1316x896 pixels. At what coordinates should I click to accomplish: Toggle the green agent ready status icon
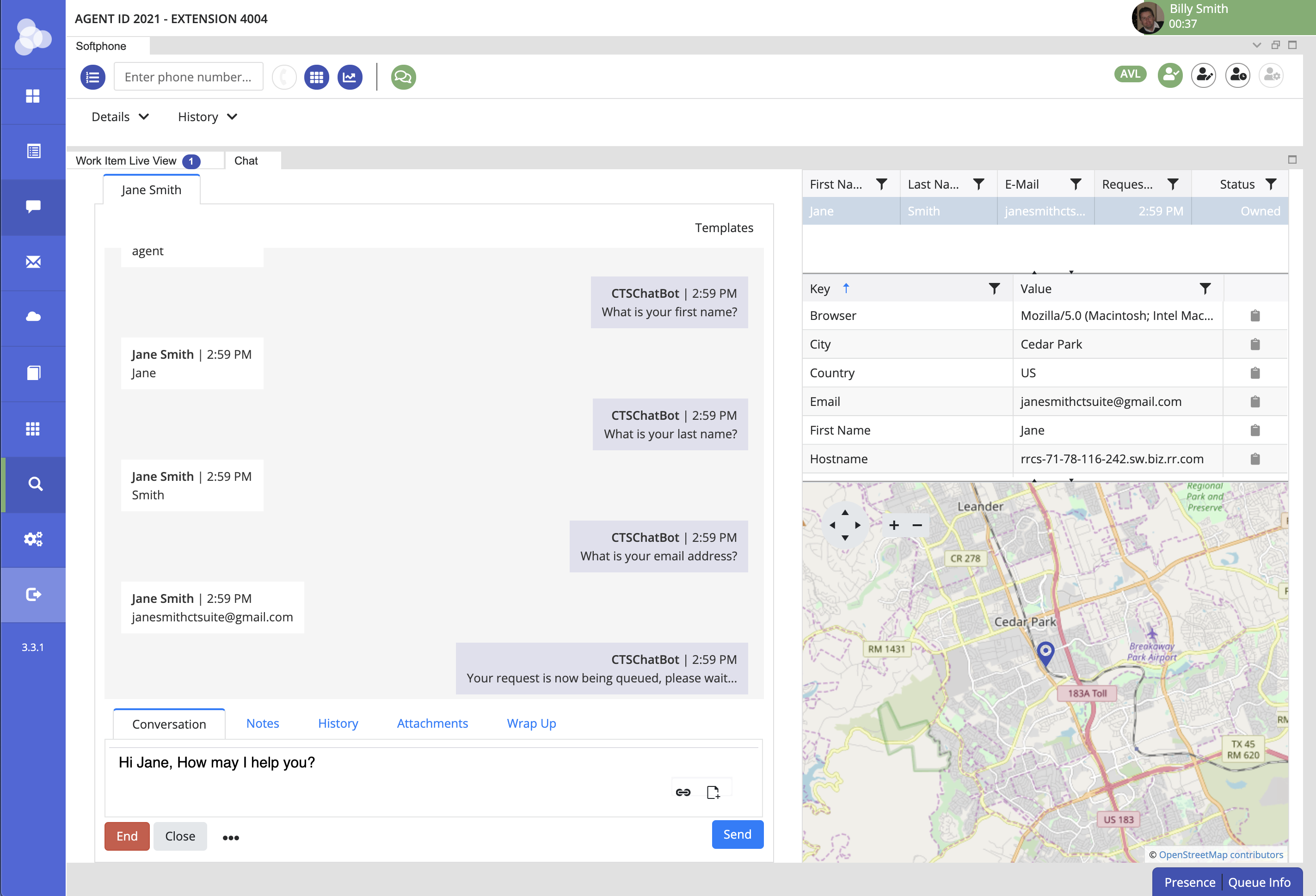coord(1169,75)
